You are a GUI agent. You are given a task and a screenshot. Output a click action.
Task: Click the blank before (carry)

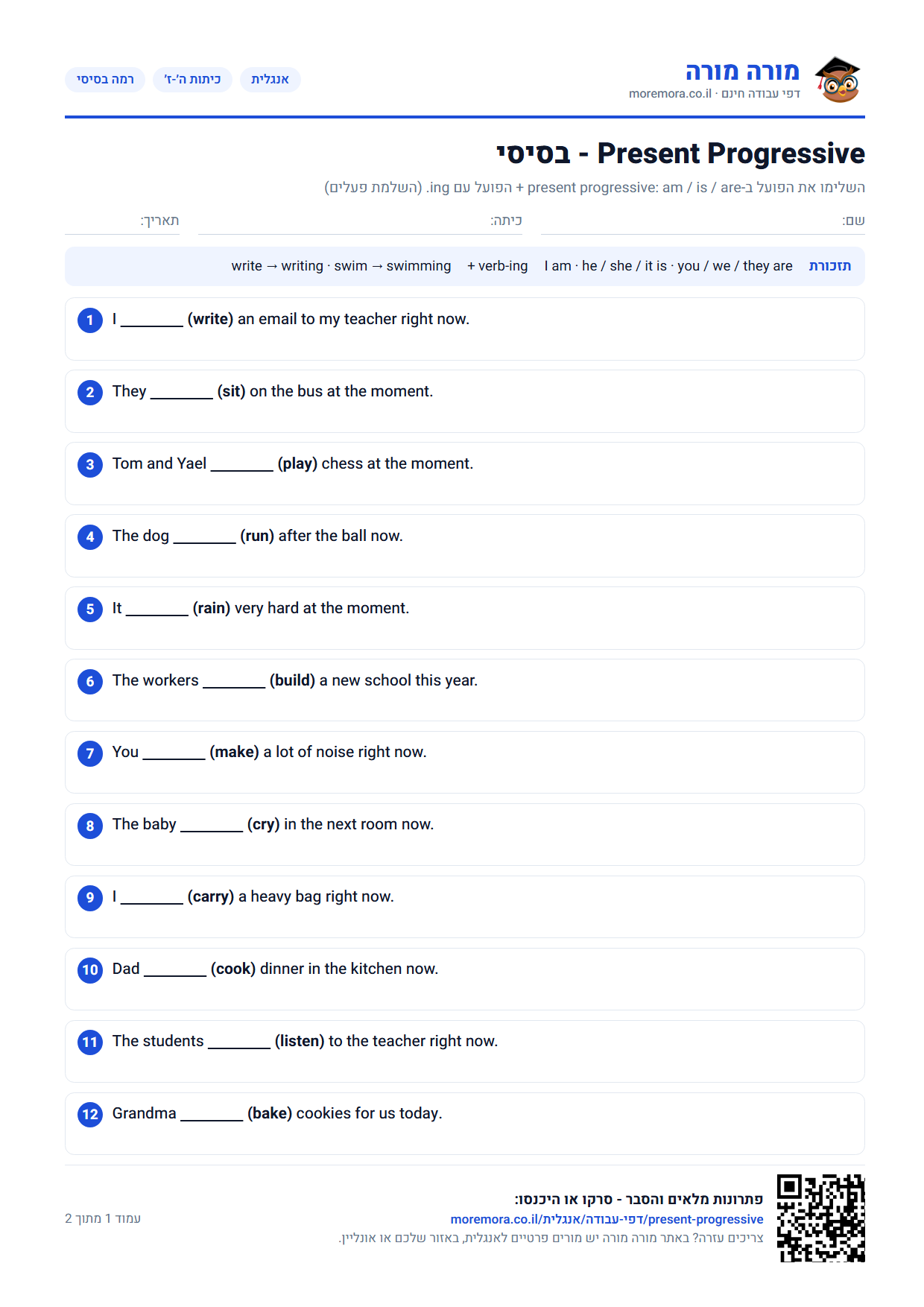click(152, 898)
